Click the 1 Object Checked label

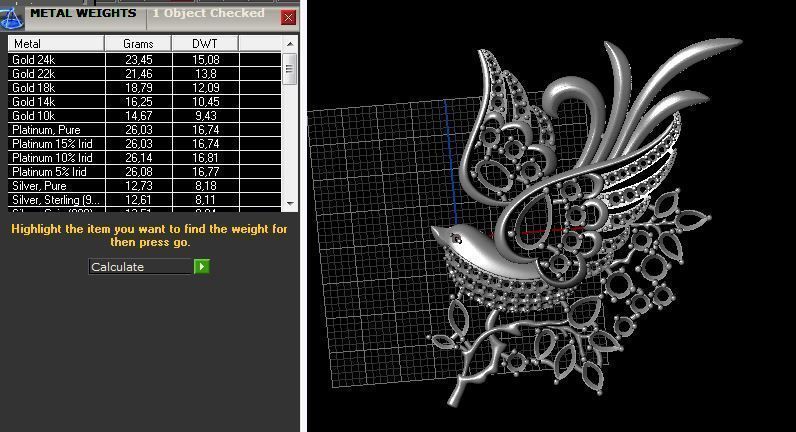pyautogui.click(x=208, y=13)
